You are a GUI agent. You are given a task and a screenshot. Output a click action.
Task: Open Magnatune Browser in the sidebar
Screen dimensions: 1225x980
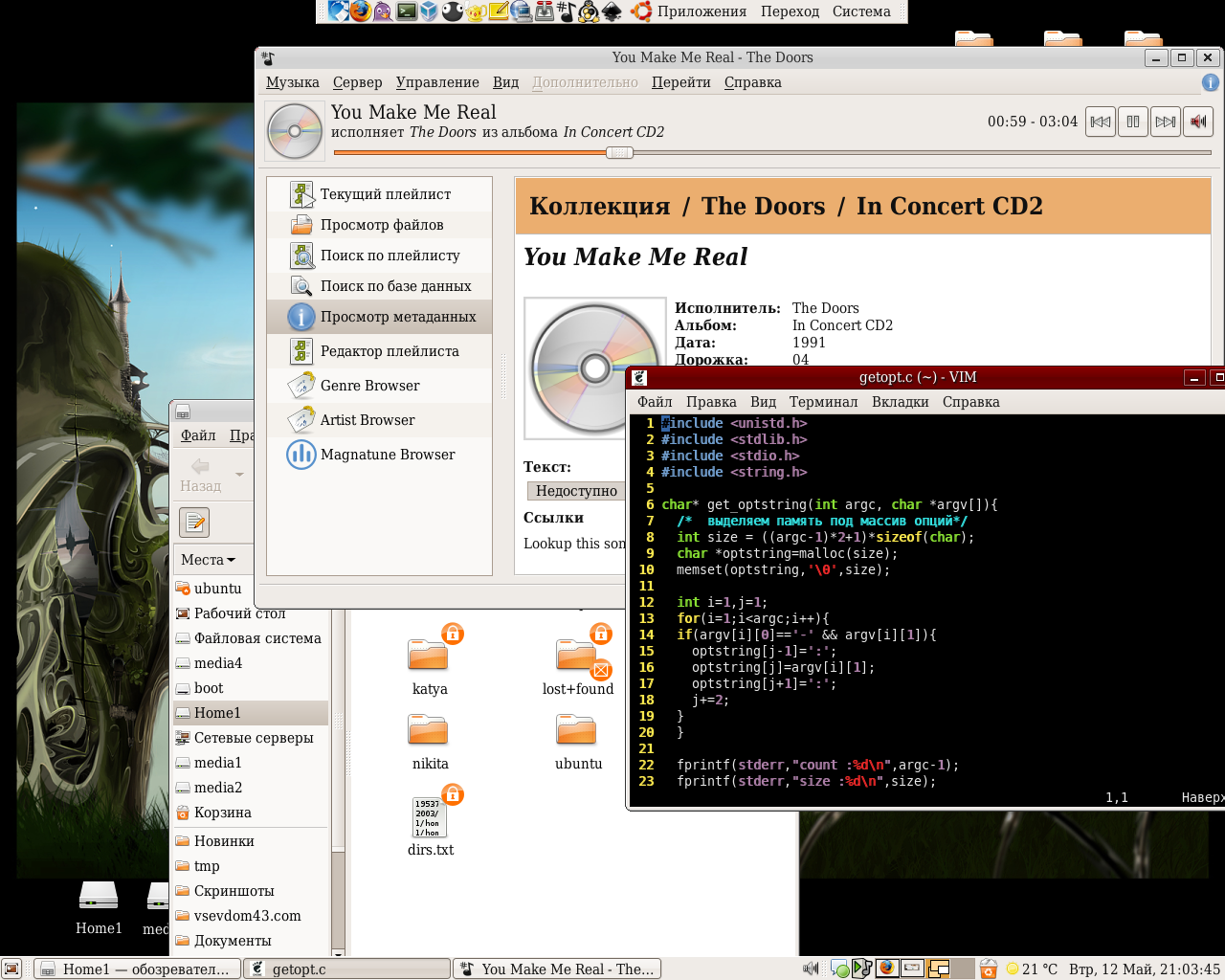coord(387,455)
